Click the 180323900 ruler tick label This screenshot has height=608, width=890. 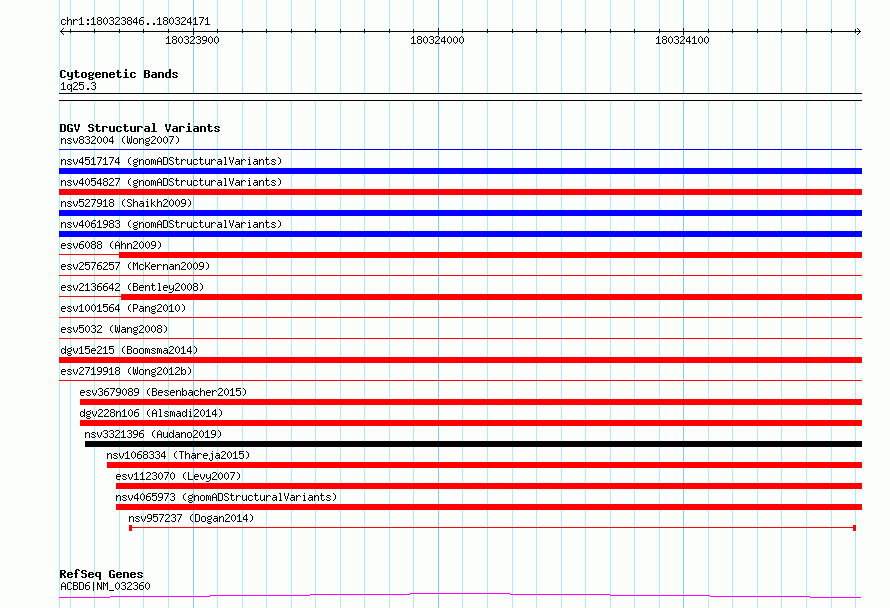click(x=192, y=40)
